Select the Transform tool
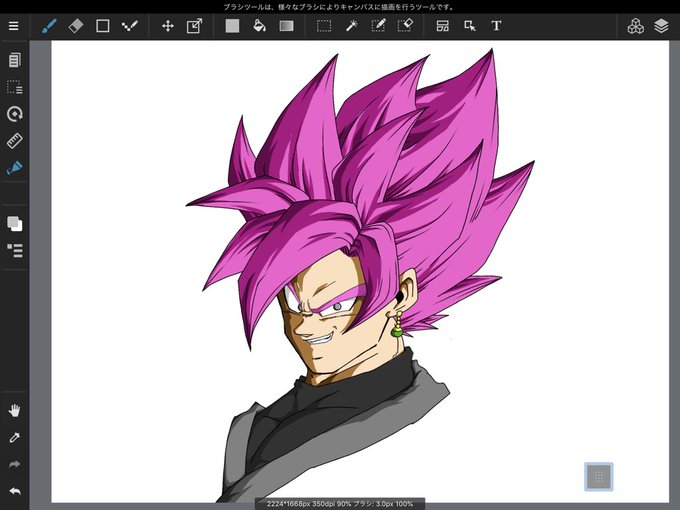680x510 pixels. tap(194, 26)
